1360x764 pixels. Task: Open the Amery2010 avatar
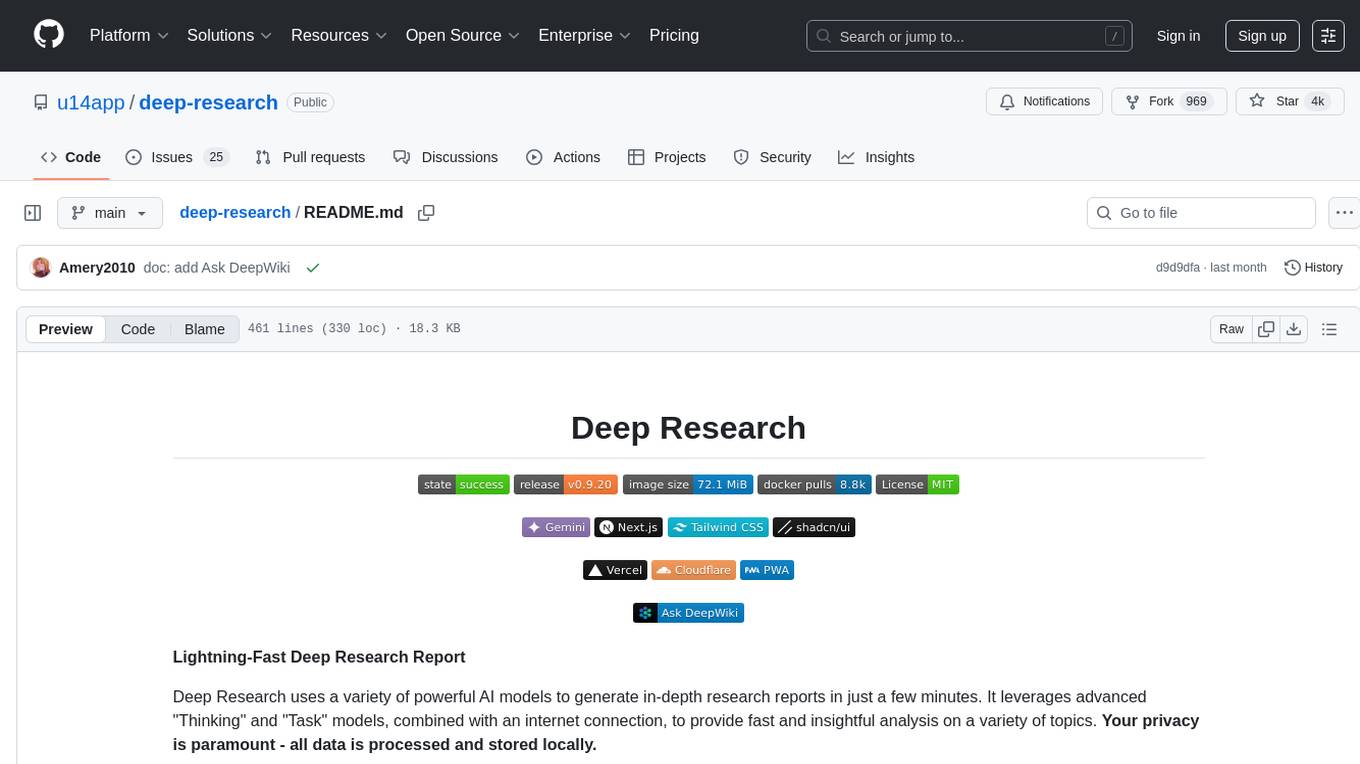click(41, 267)
